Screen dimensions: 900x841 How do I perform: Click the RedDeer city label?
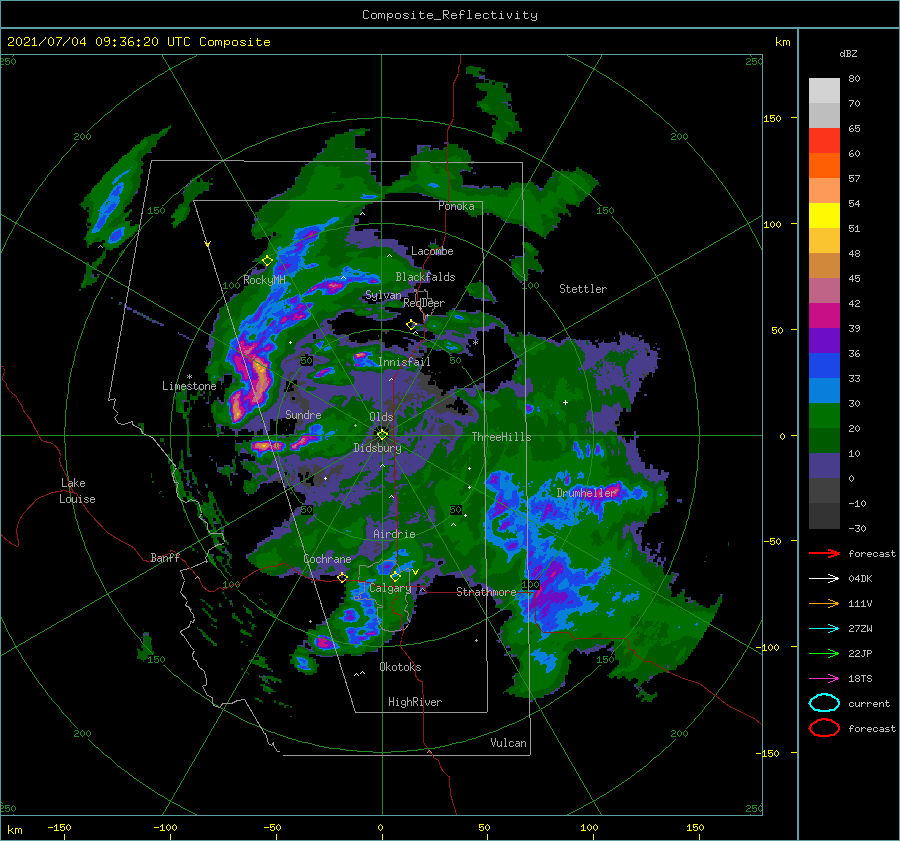(x=424, y=303)
